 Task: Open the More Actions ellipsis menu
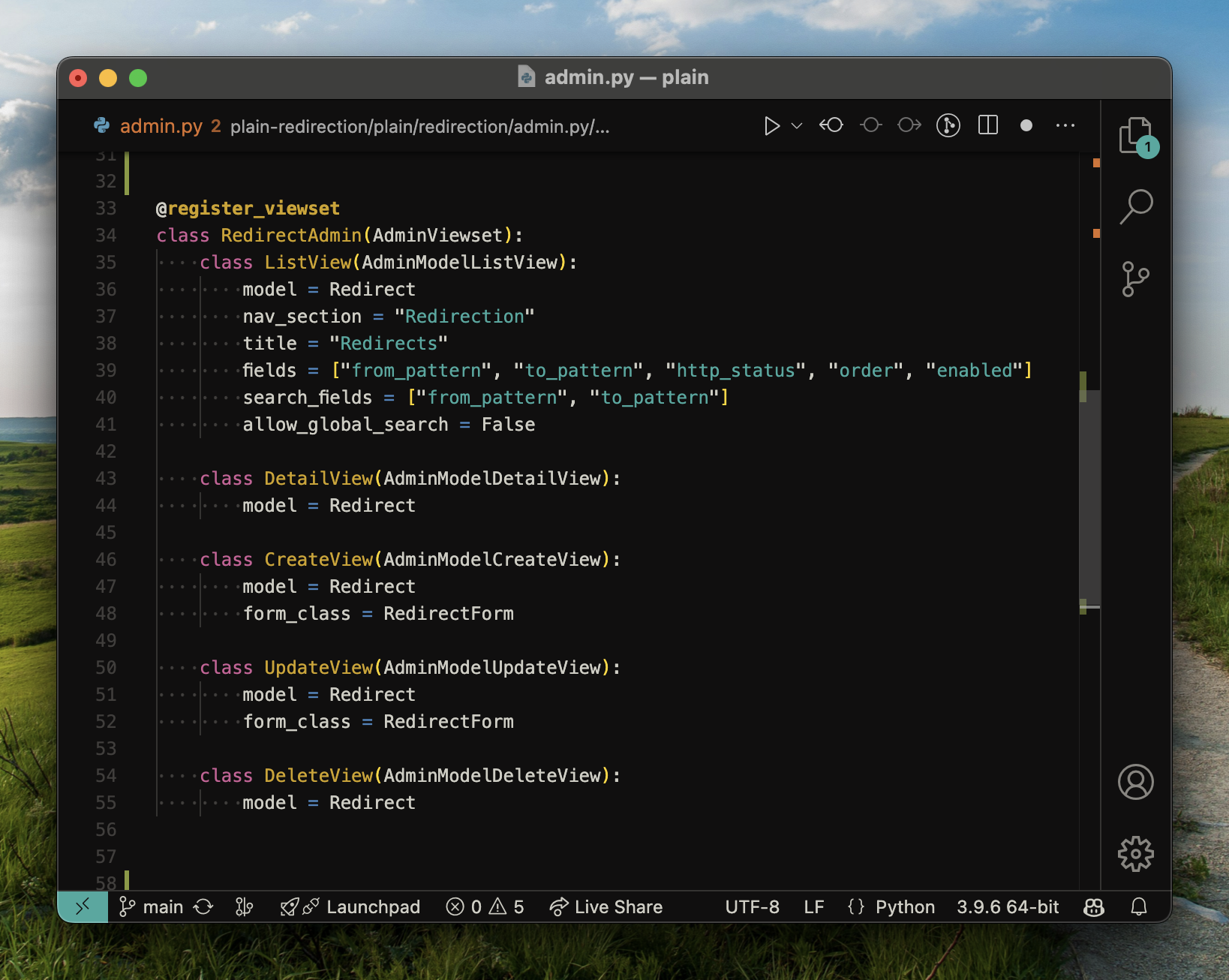tap(1065, 125)
